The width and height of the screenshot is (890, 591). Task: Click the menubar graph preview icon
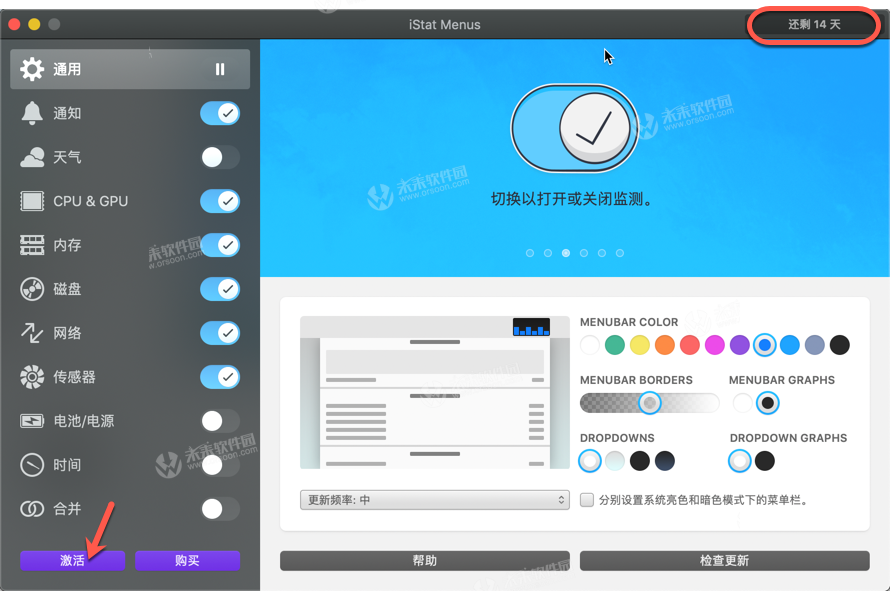531,327
